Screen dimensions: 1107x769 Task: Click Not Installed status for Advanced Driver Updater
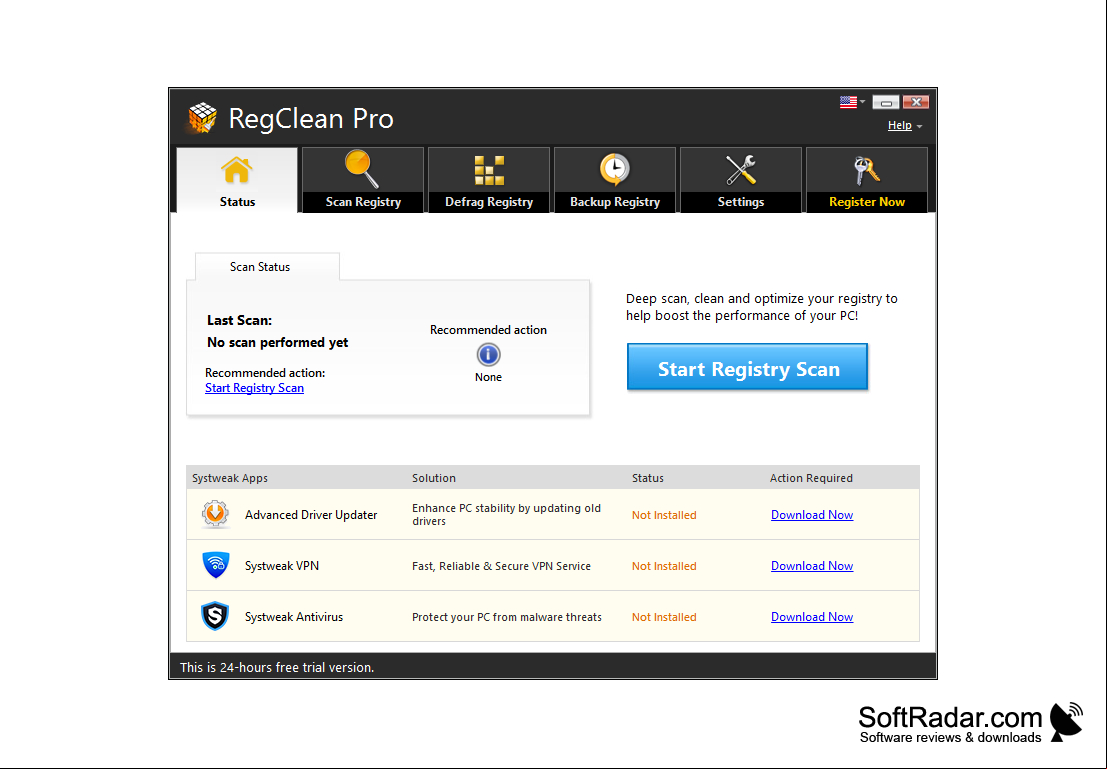664,515
